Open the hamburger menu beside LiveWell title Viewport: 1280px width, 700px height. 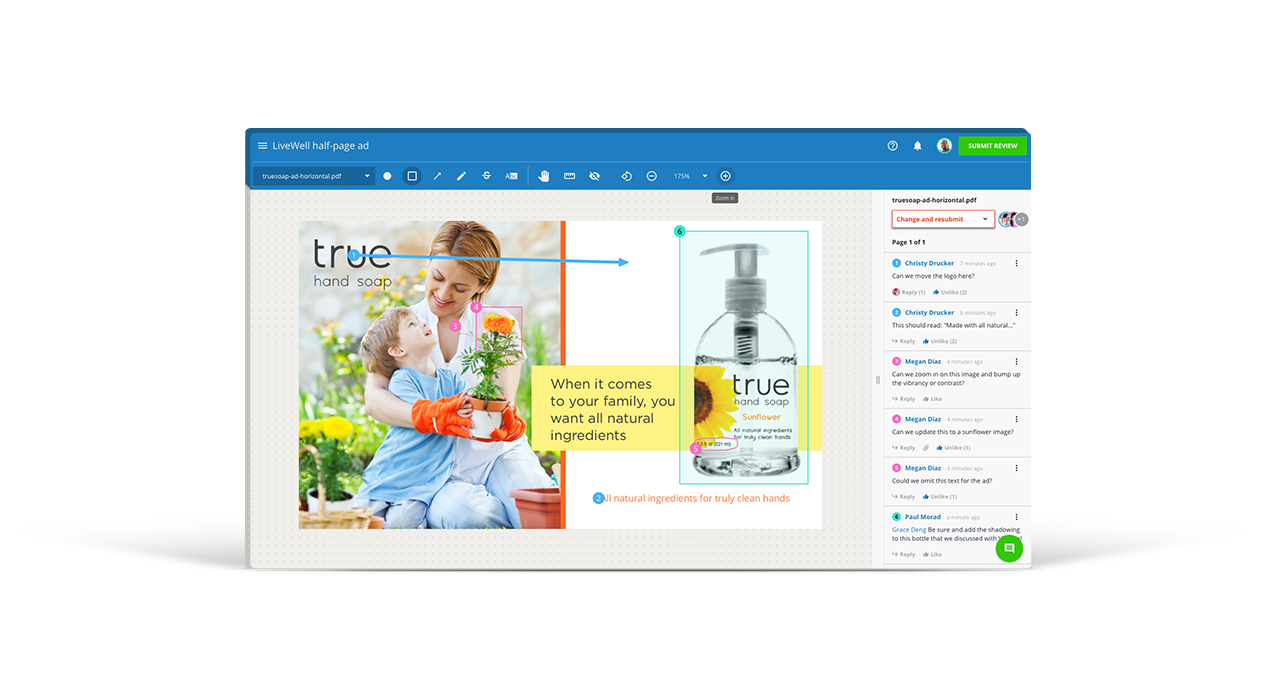[262, 146]
